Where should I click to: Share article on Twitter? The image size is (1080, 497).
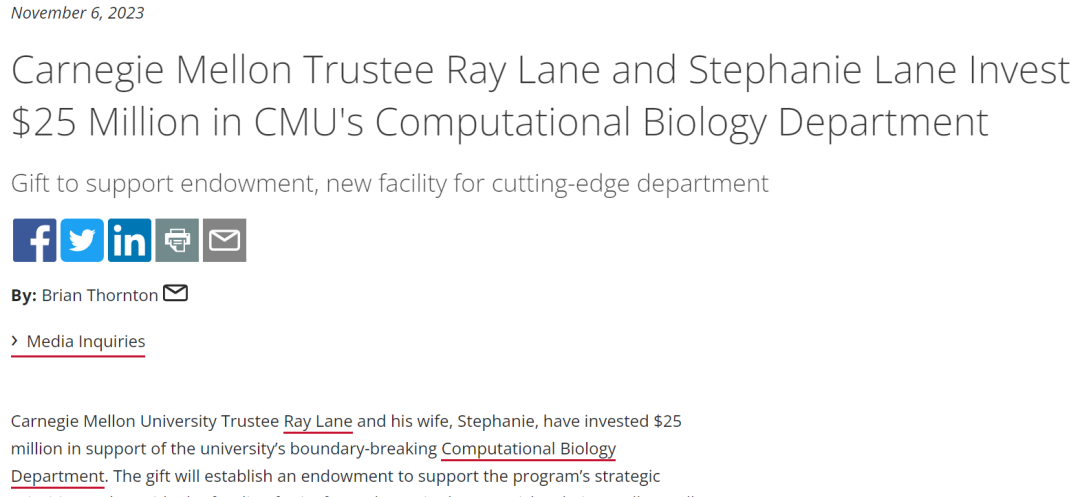point(82,240)
